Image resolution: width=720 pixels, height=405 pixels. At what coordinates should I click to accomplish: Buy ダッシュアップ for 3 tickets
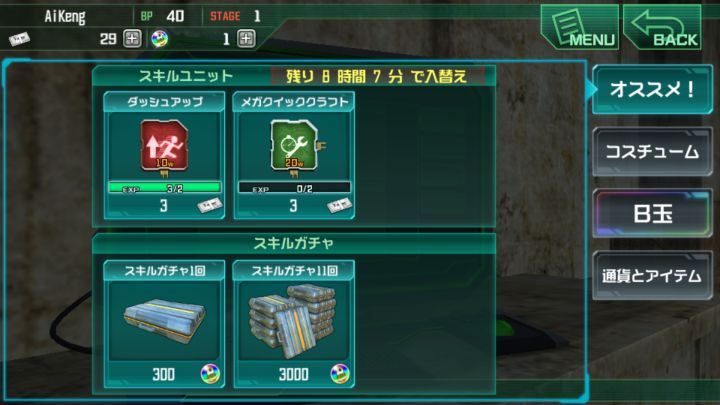click(x=164, y=206)
